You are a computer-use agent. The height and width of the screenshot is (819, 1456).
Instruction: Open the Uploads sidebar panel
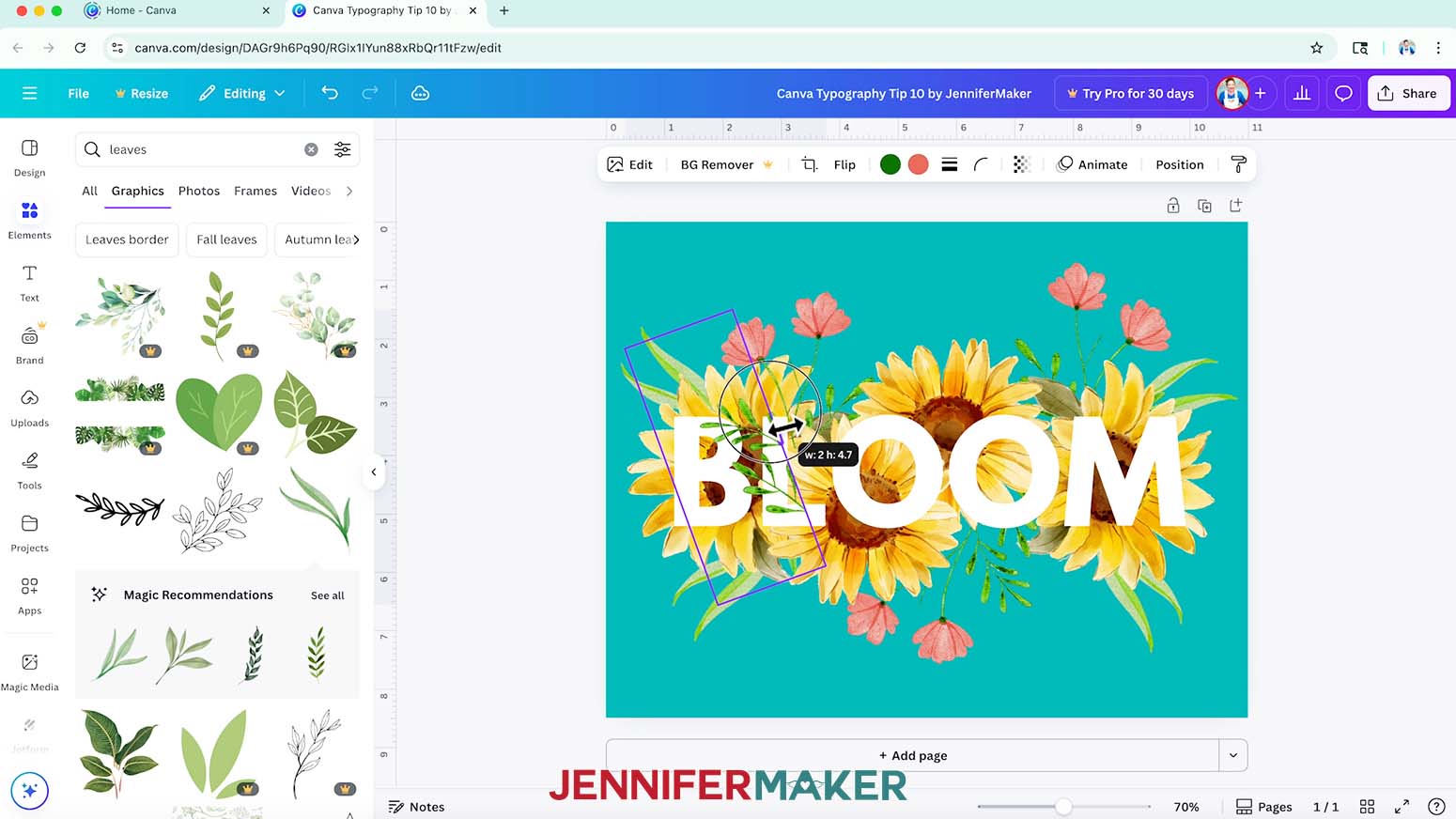click(x=29, y=409)
